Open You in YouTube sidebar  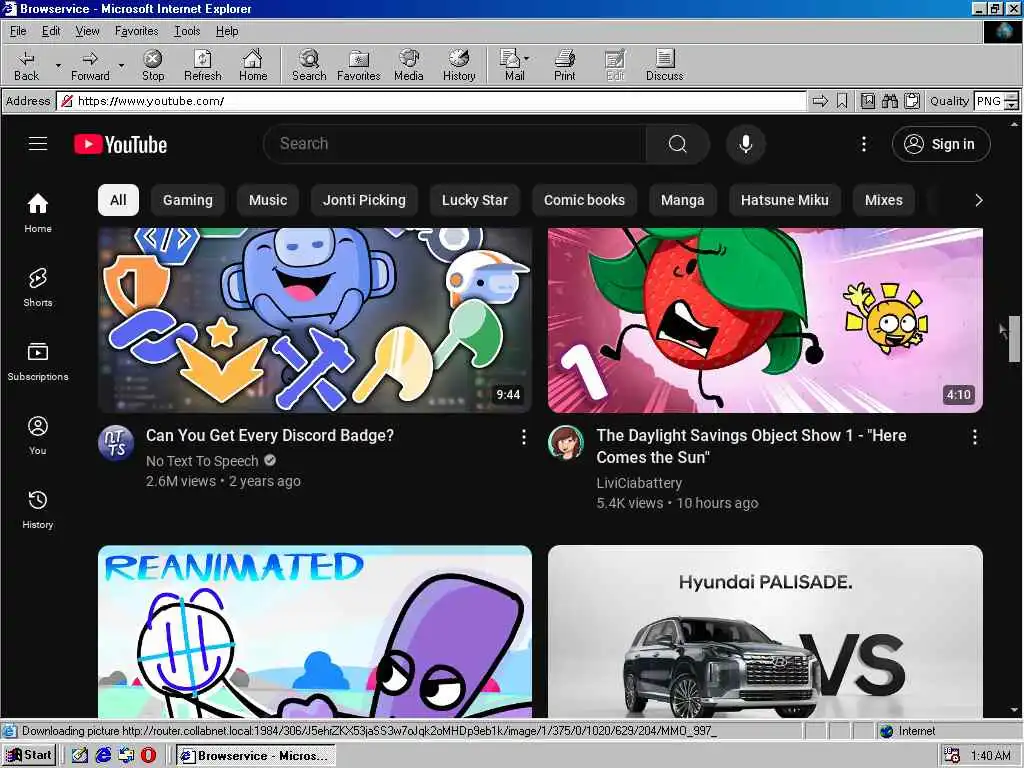click(38, 435)
